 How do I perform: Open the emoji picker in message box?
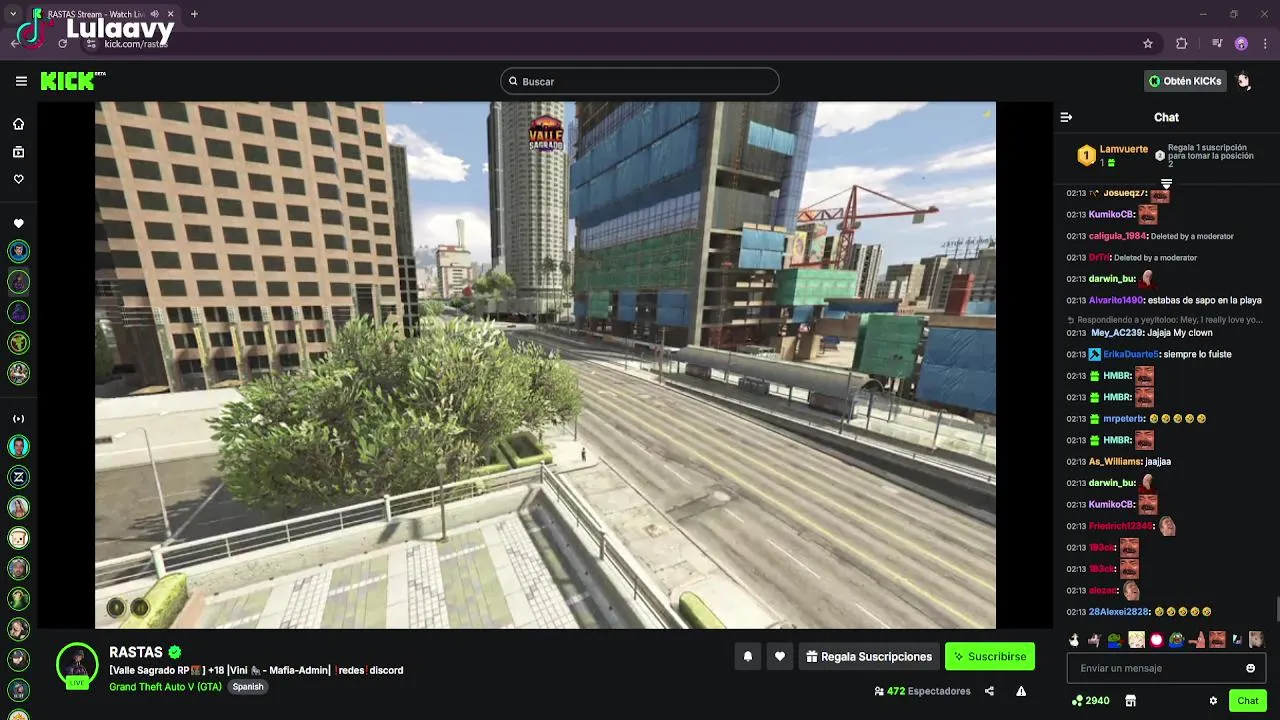pyautogui.click(x=1250, y=668)
